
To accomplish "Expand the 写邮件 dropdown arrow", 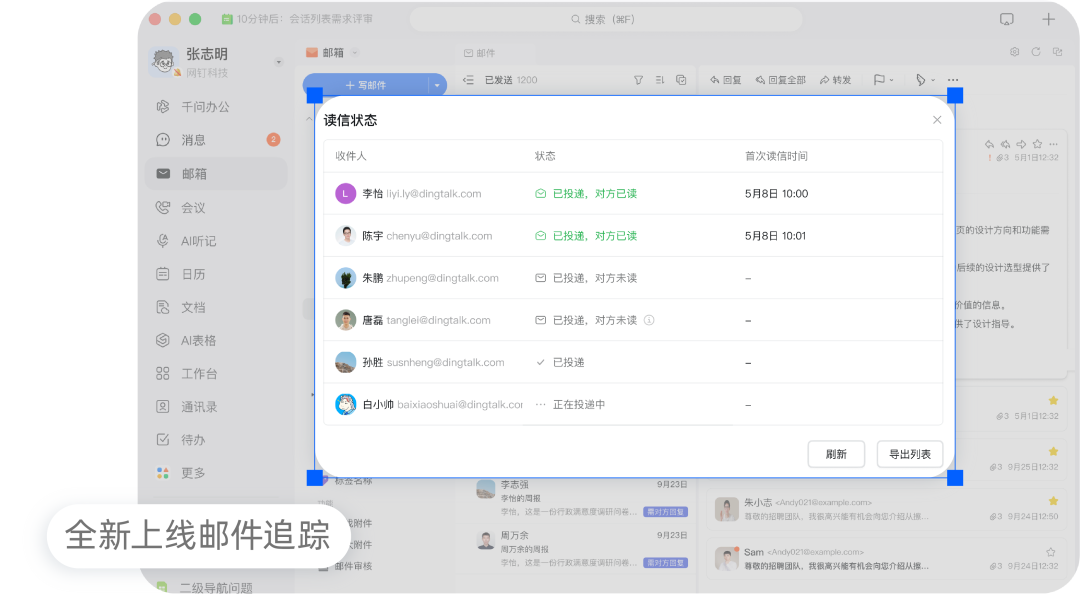I will coord(437,85).
